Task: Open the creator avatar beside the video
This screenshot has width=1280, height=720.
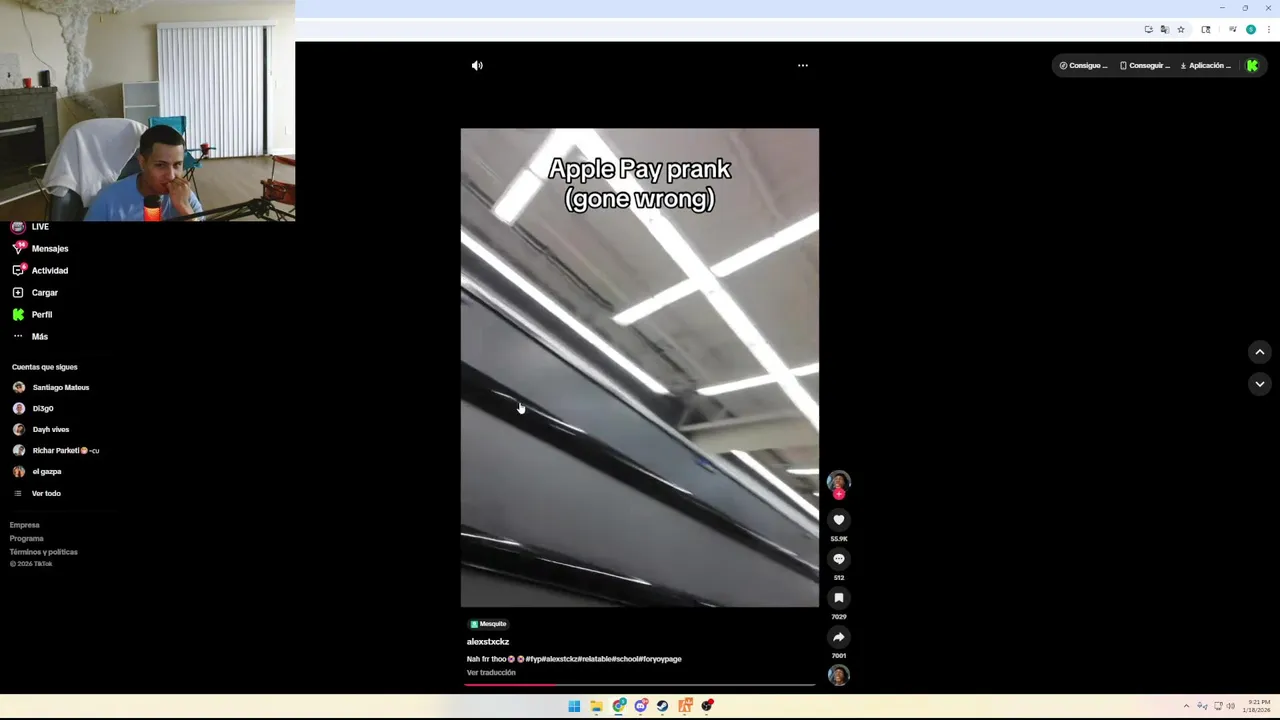Action: point(838,481)
